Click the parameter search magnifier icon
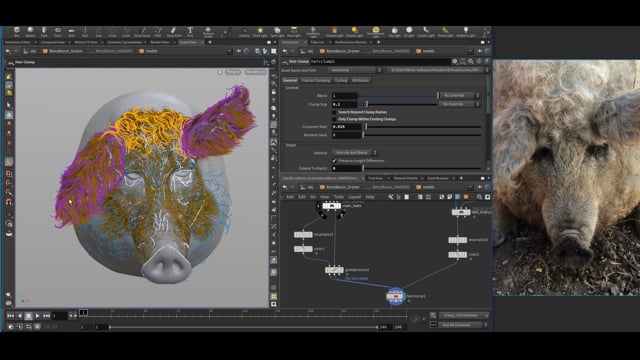 [471, 61]
